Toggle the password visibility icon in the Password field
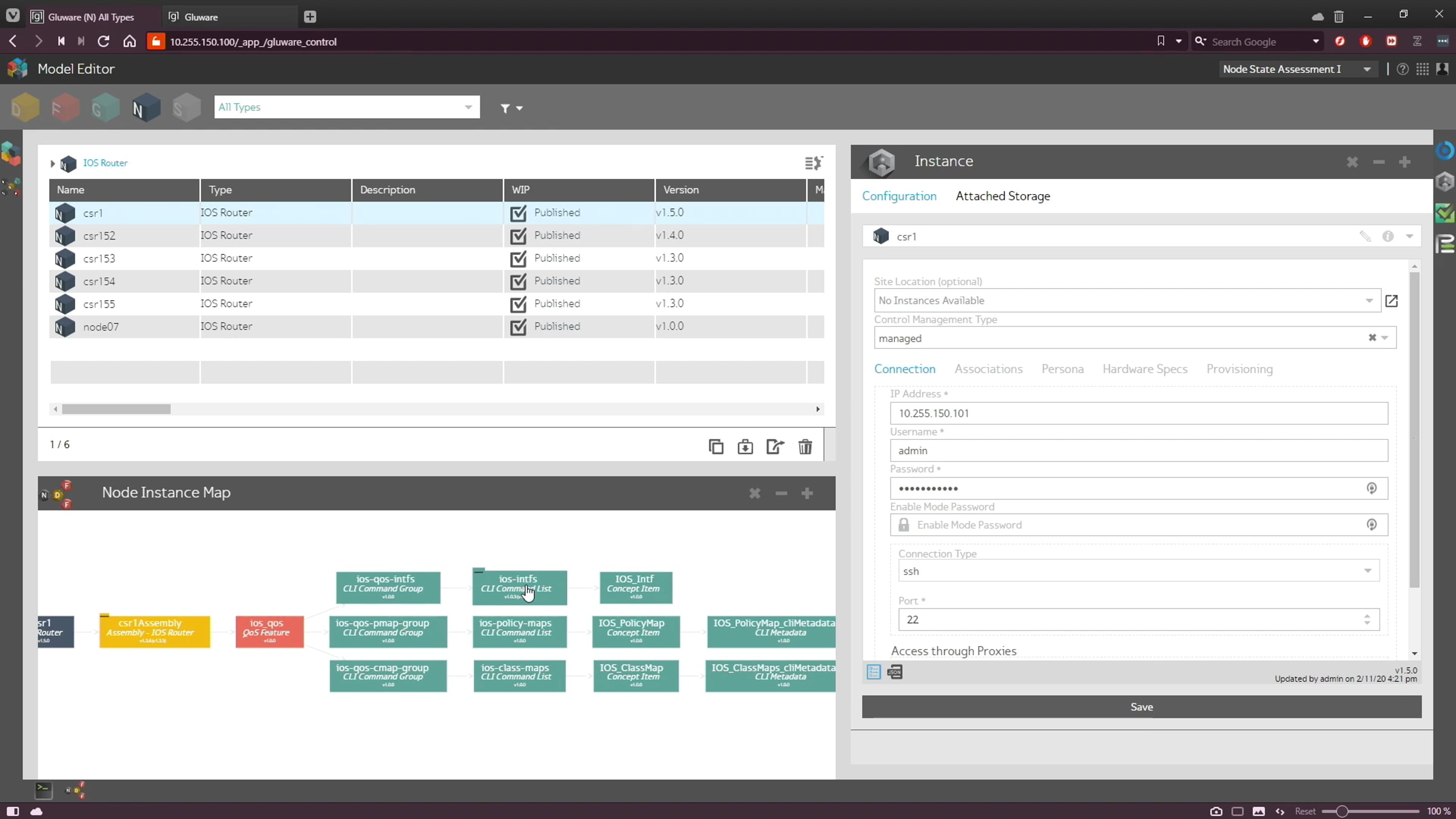The width and height of the screenshot is (1456, 819). point(1372,488)
